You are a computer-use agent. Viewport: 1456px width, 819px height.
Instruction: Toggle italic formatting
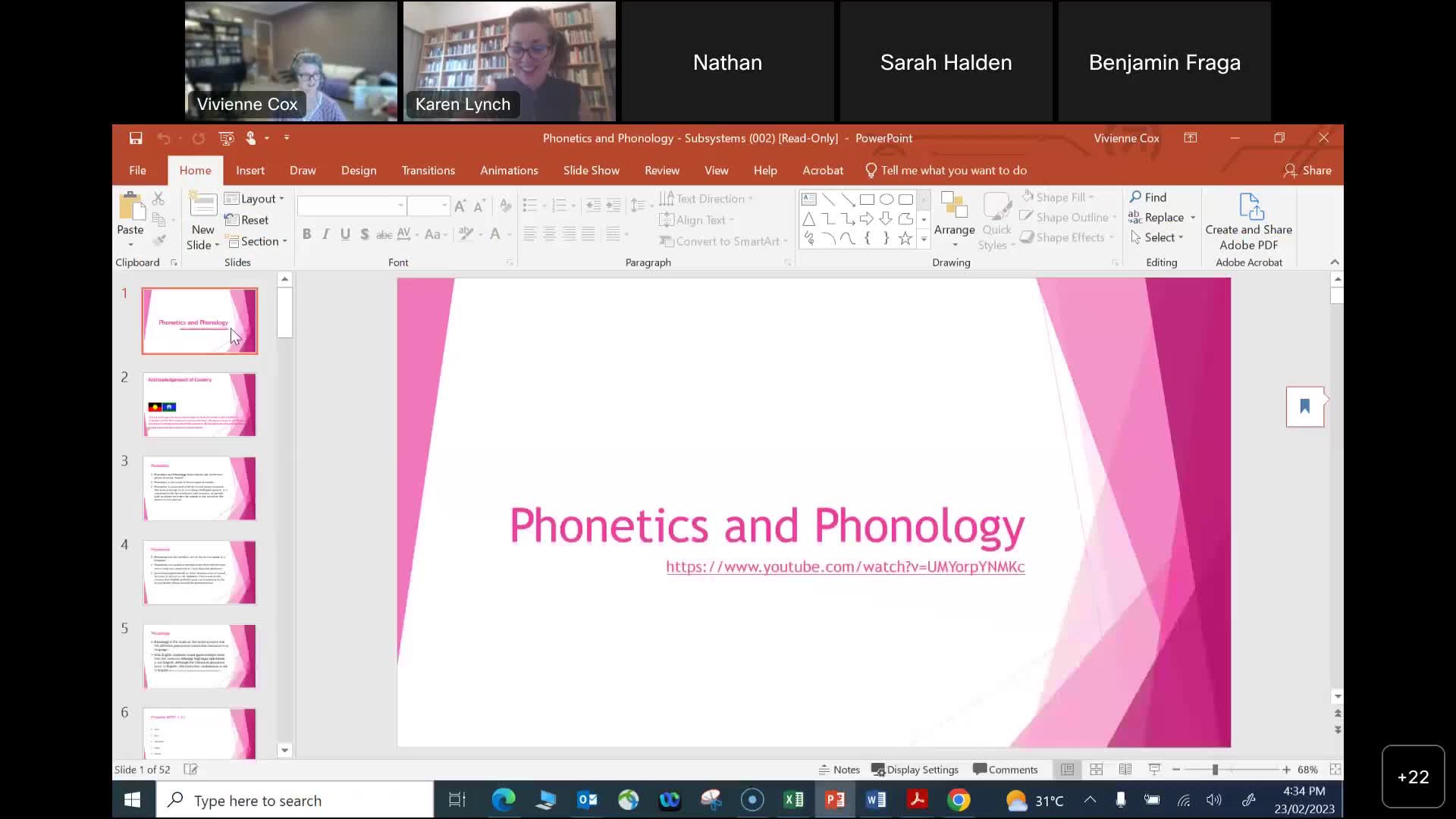[x=325, y=234]
